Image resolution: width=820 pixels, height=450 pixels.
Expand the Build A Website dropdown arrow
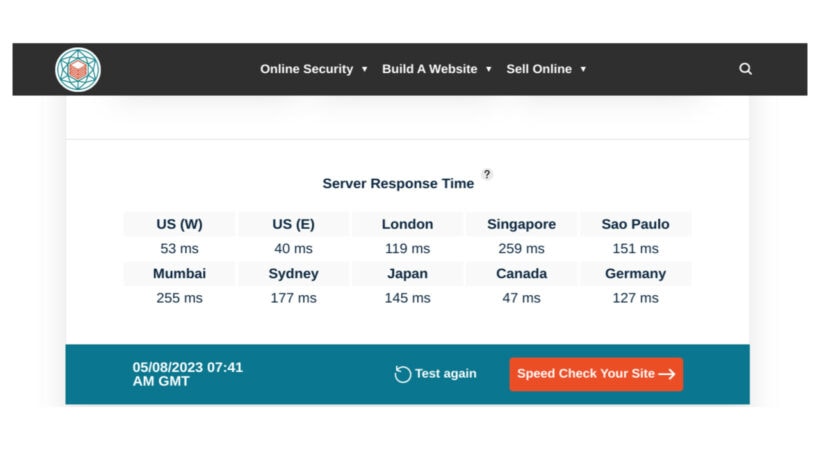click(x=488, y=69)
